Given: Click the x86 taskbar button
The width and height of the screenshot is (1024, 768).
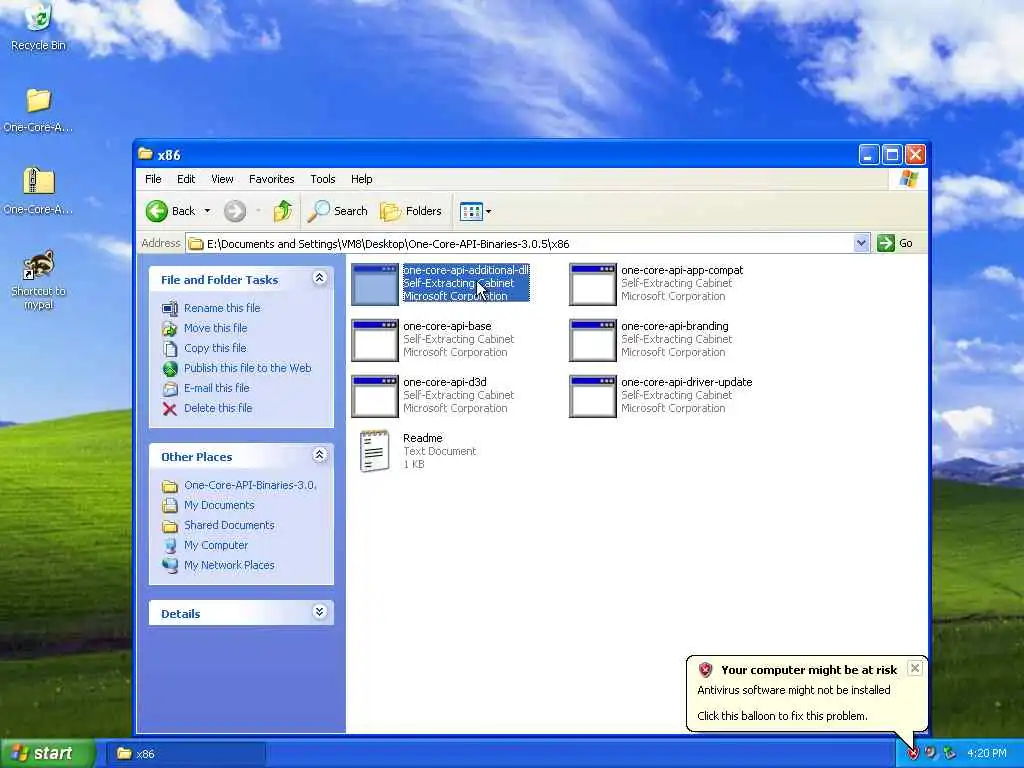Looking at the screenshot, I should click(x=186, y=754).
